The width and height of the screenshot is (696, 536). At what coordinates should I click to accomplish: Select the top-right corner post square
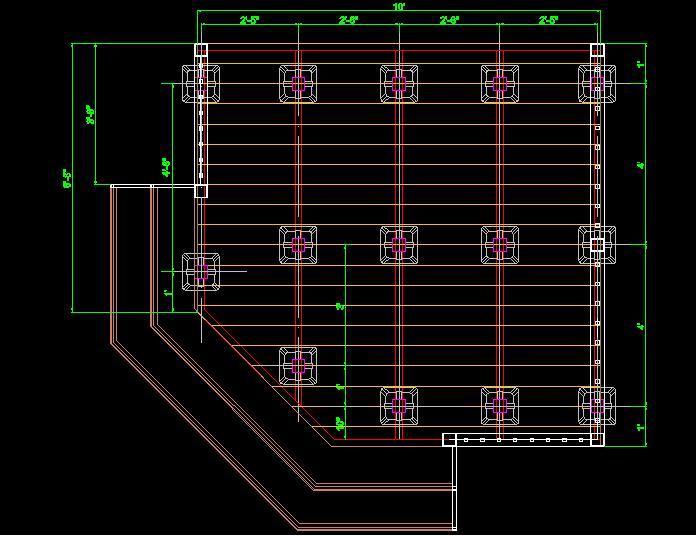(x=597, y=50)
